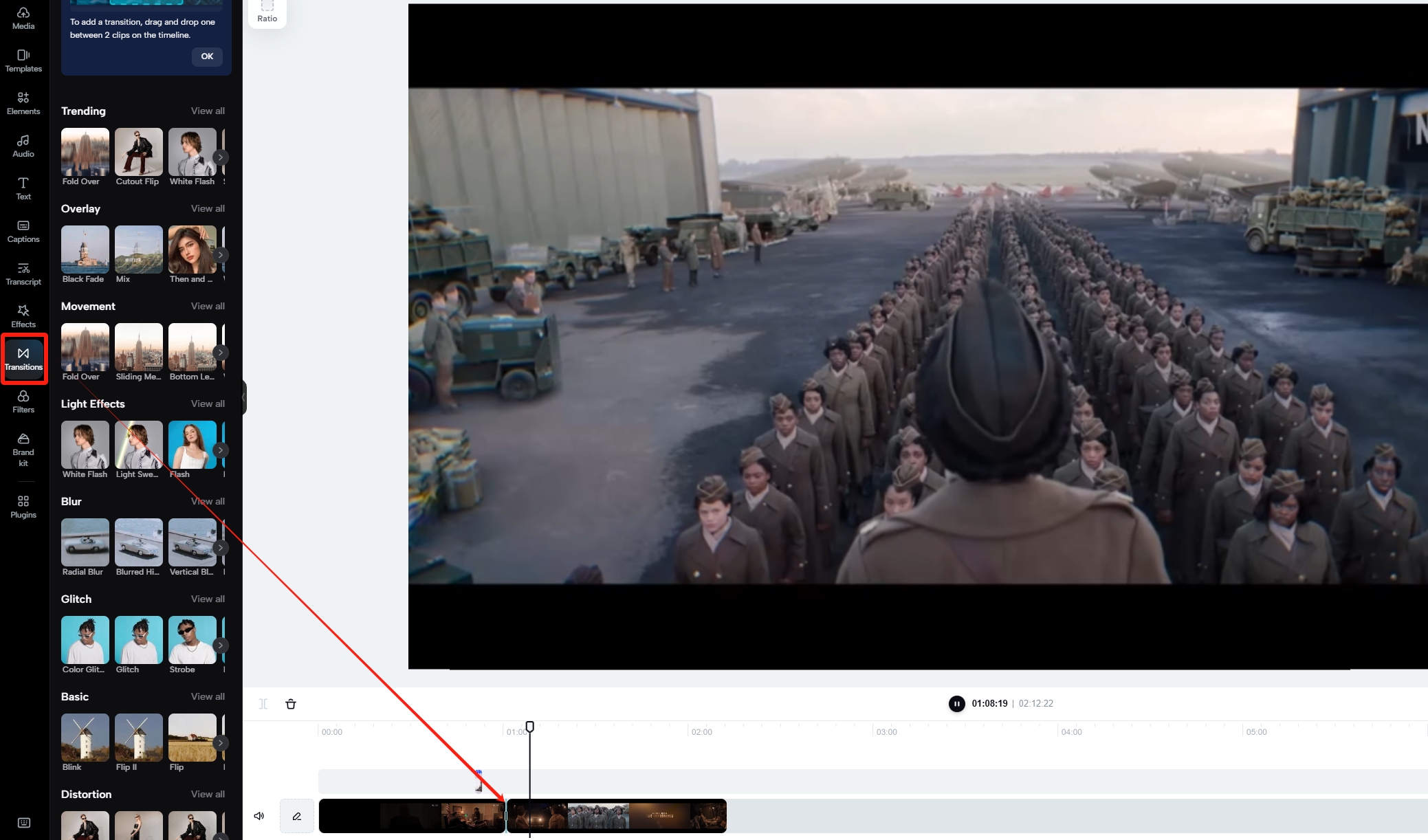The image size is (1428, 840).
Task: Expand Glitch transitions with arrow
Action: tap(220, 645)
